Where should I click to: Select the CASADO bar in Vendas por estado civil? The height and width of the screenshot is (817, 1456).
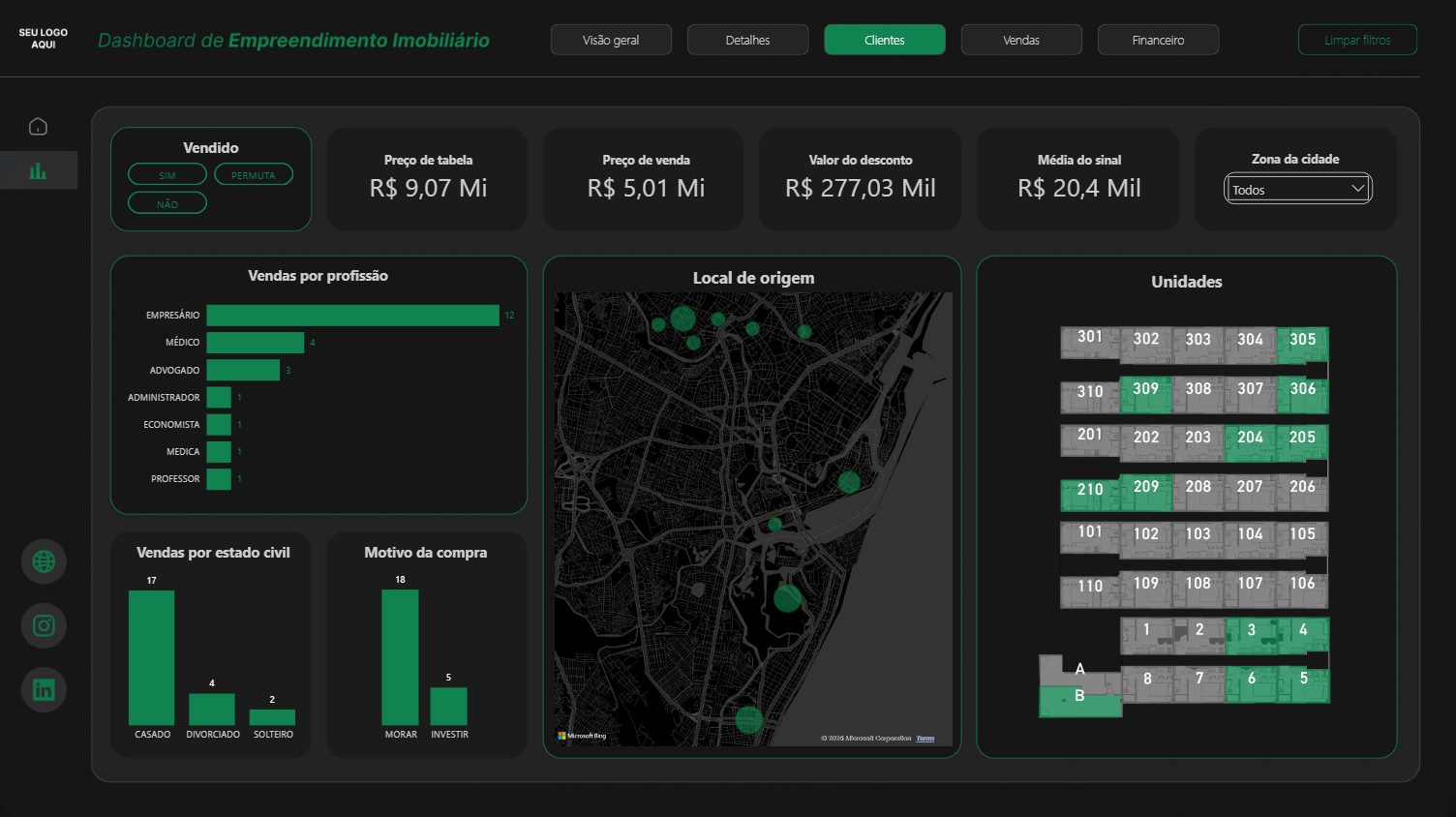[151, 658]
